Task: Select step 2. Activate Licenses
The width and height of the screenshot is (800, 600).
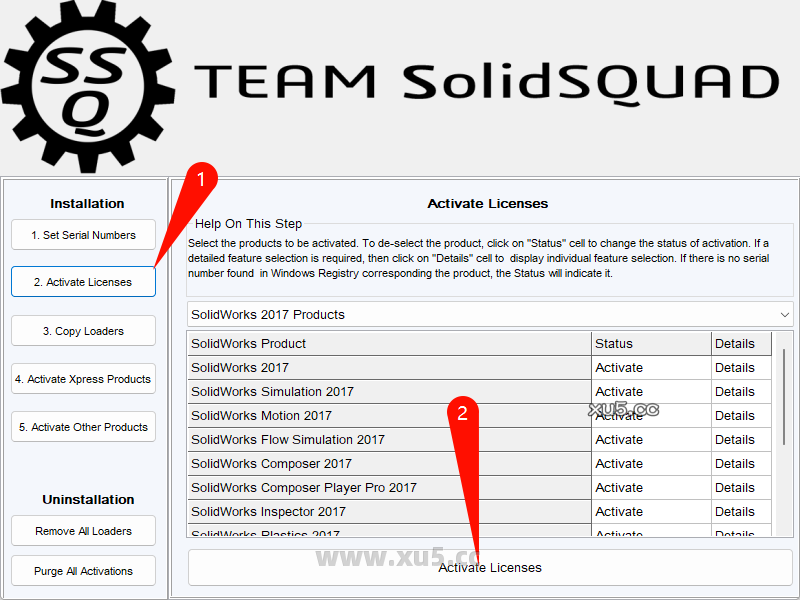Action: point(82,282)
